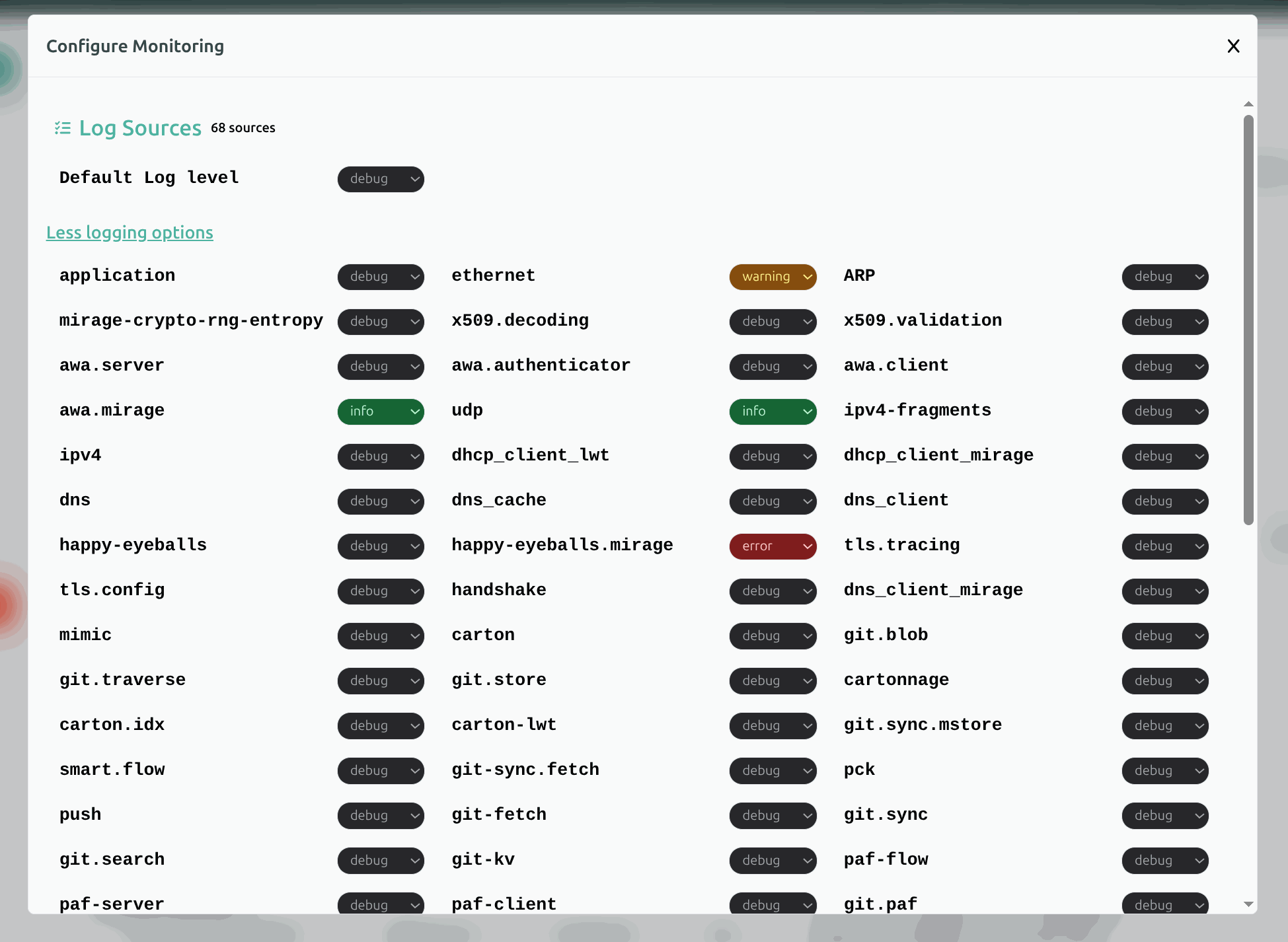Viewport: 1288px width, 942px height.
Task: Click the scrollbar down arrow
Action: point(1248,904)
